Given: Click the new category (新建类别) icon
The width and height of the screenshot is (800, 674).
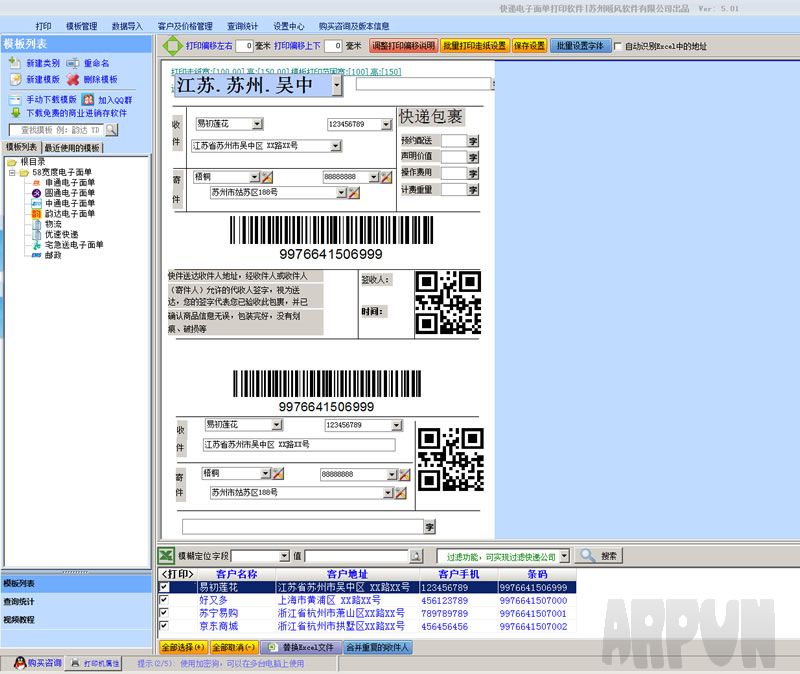Looking at the screenshot, I should tap(15, 63).
